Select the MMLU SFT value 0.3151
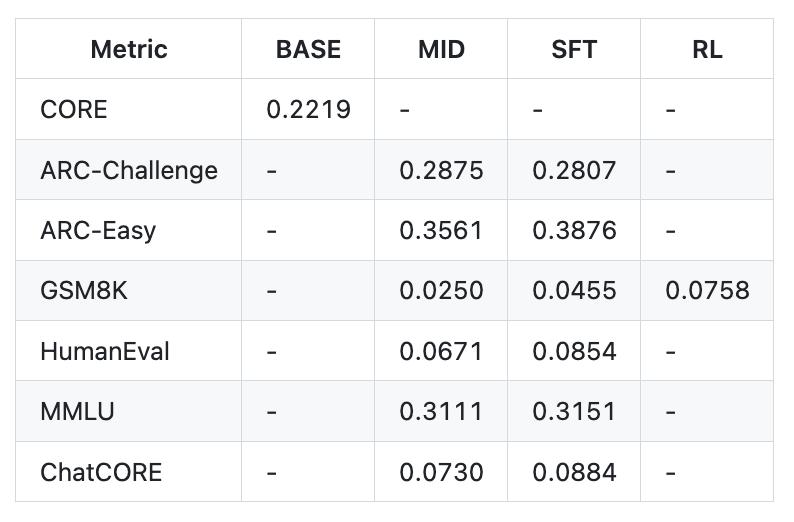 574,411
